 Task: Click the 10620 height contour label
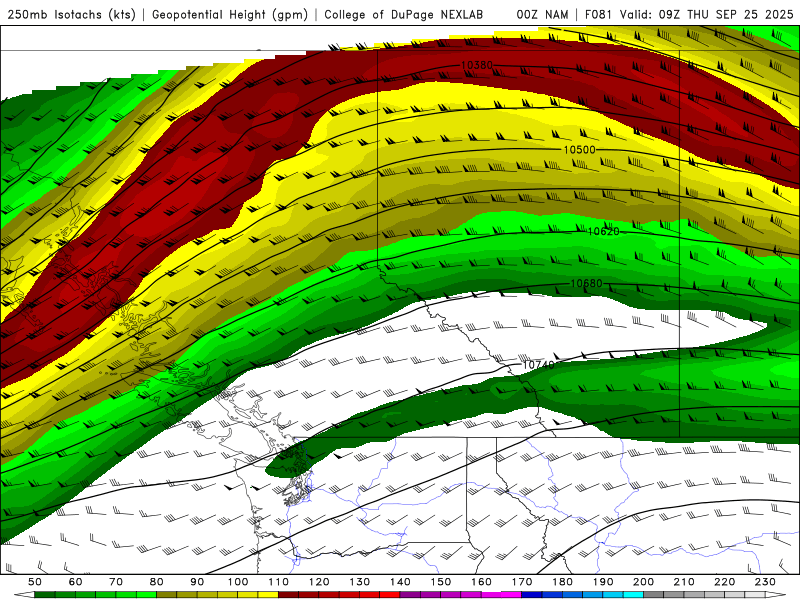603,232
